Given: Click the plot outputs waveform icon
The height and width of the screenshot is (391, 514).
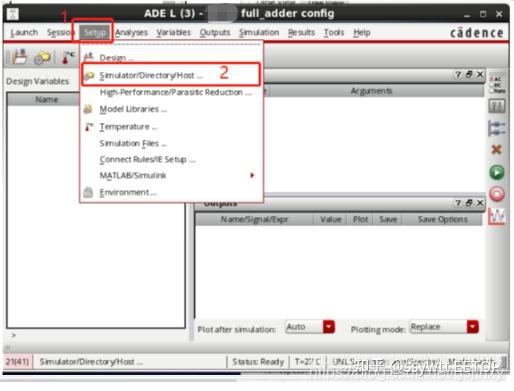Looking at the screenshot, I should coord(497,217).
